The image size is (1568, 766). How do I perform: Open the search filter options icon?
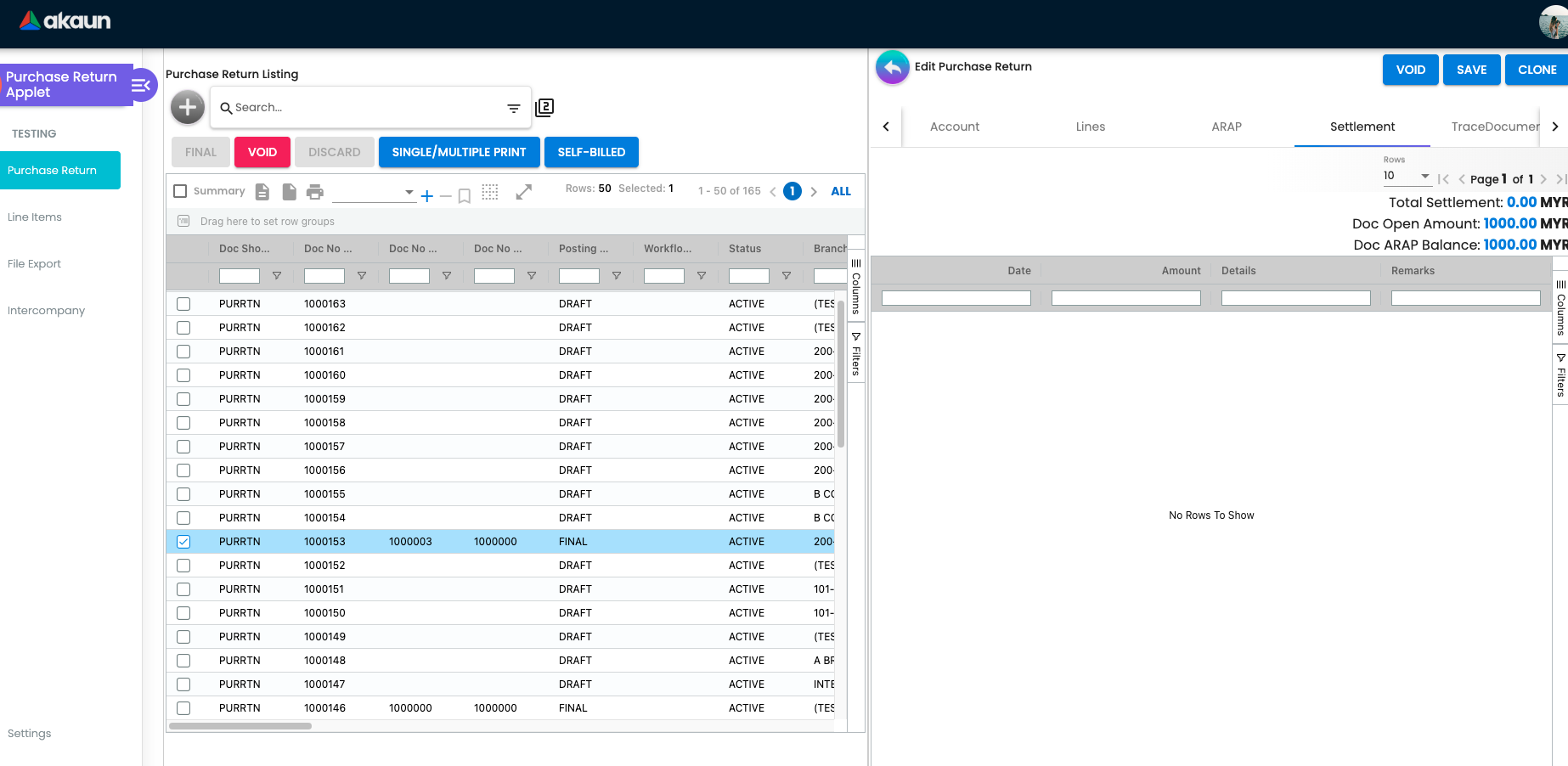coord(514,108)
